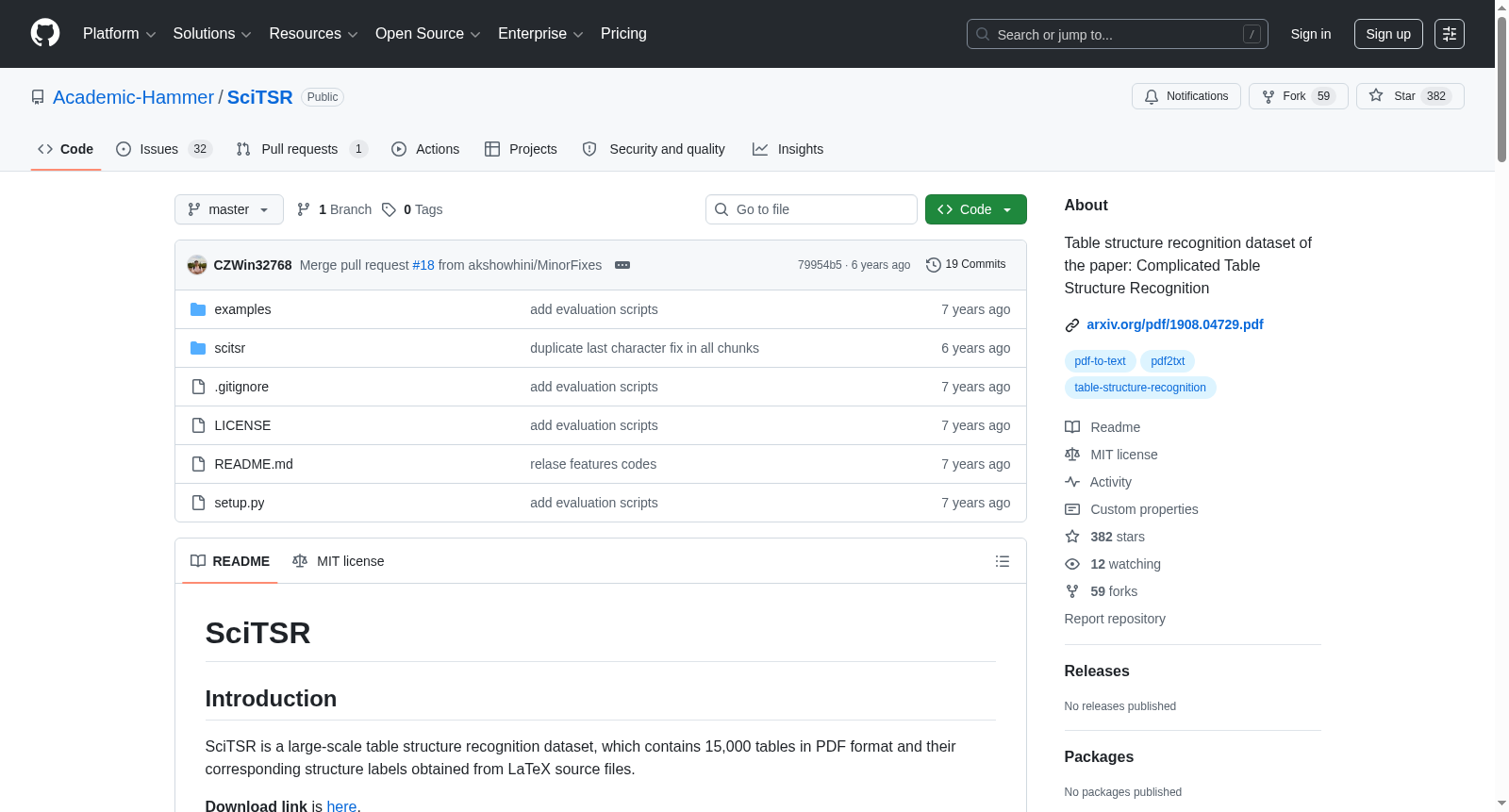Open the Pricing link
Viewport: 1509px width, 812px height.
point(623,34)
